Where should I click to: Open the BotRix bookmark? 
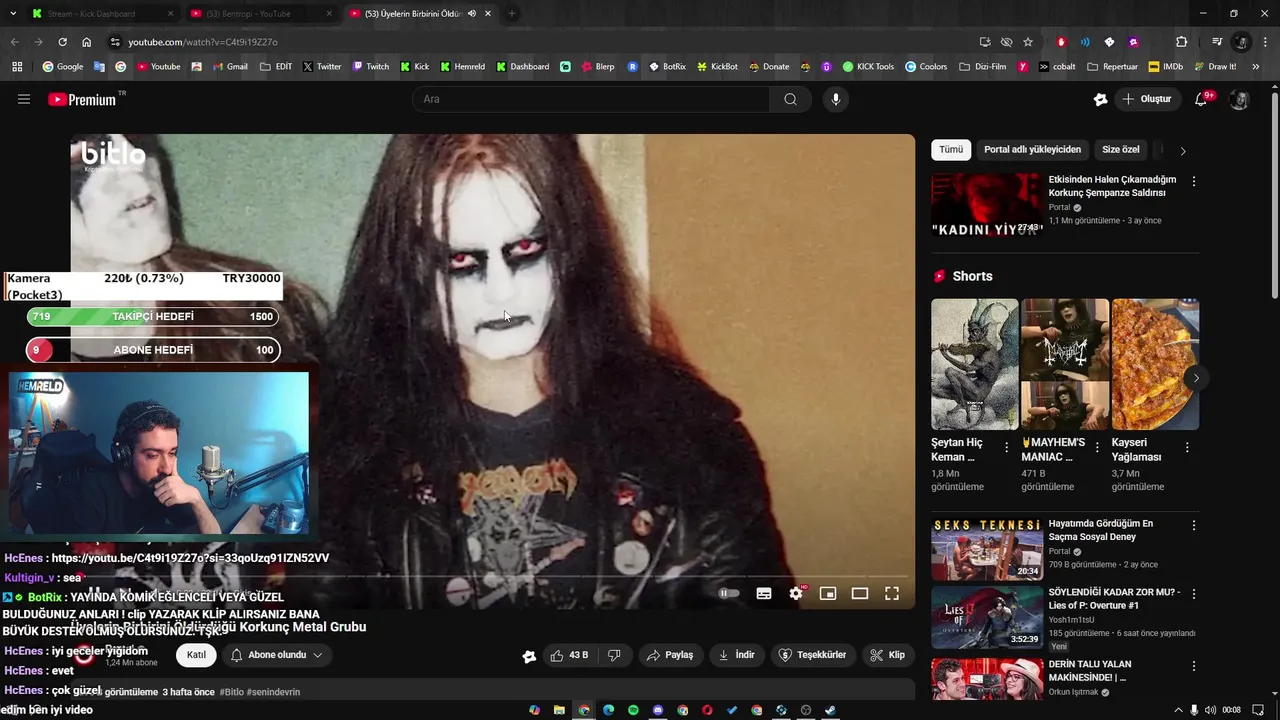667,67
